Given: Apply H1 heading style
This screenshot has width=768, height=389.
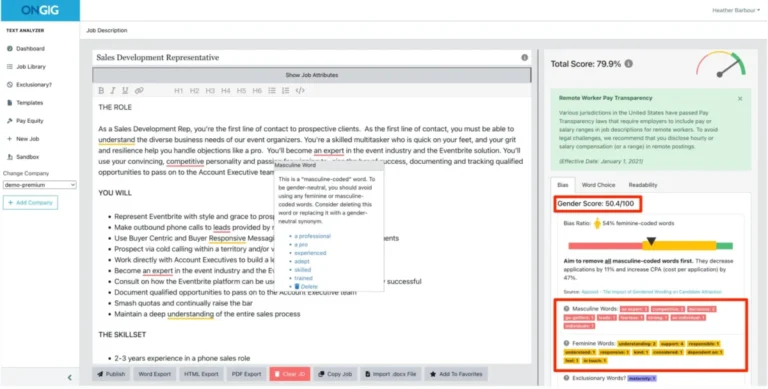Looking at the screenshot, I should point(179,91).
